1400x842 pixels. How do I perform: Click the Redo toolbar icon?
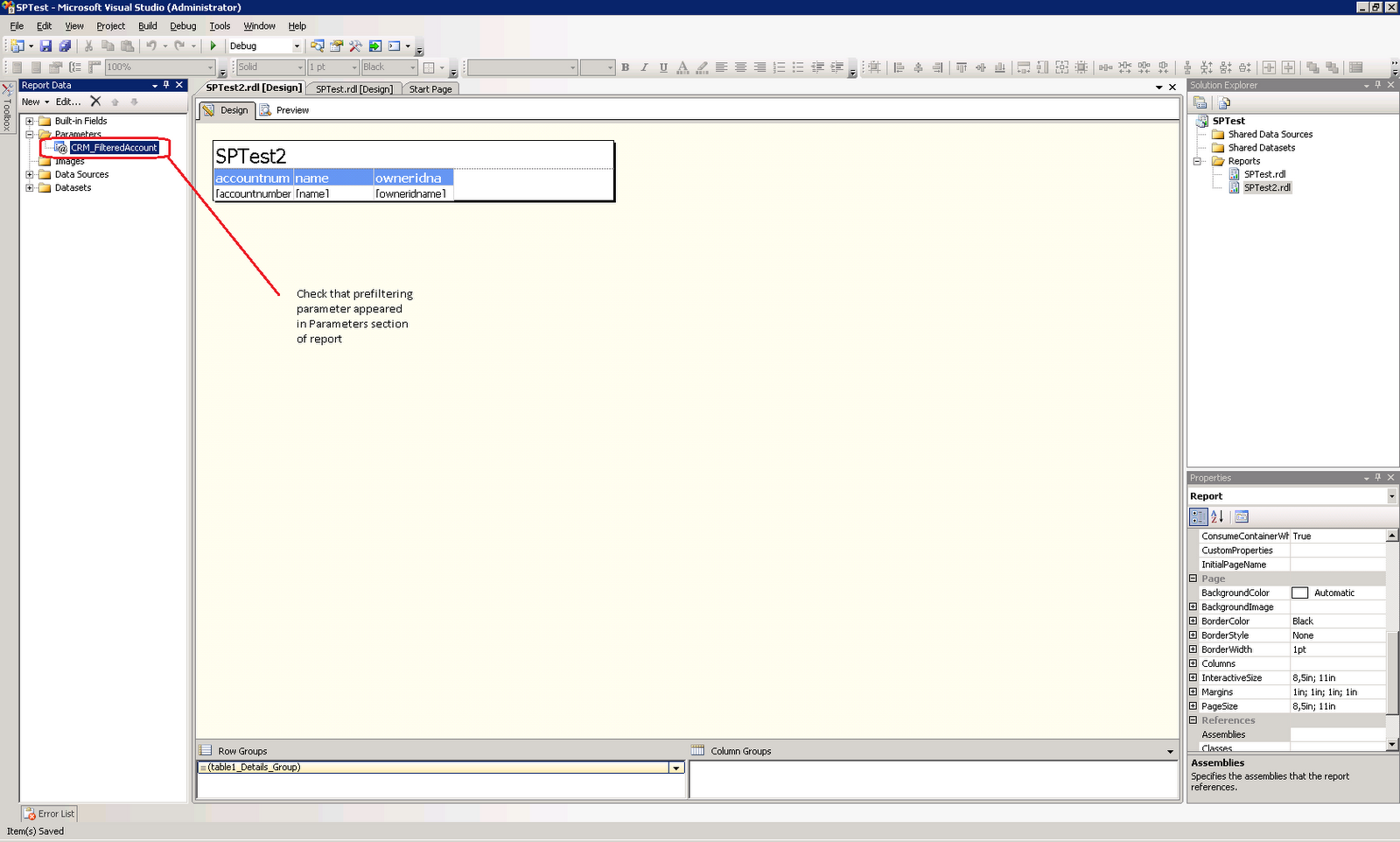tap(179, 46)
